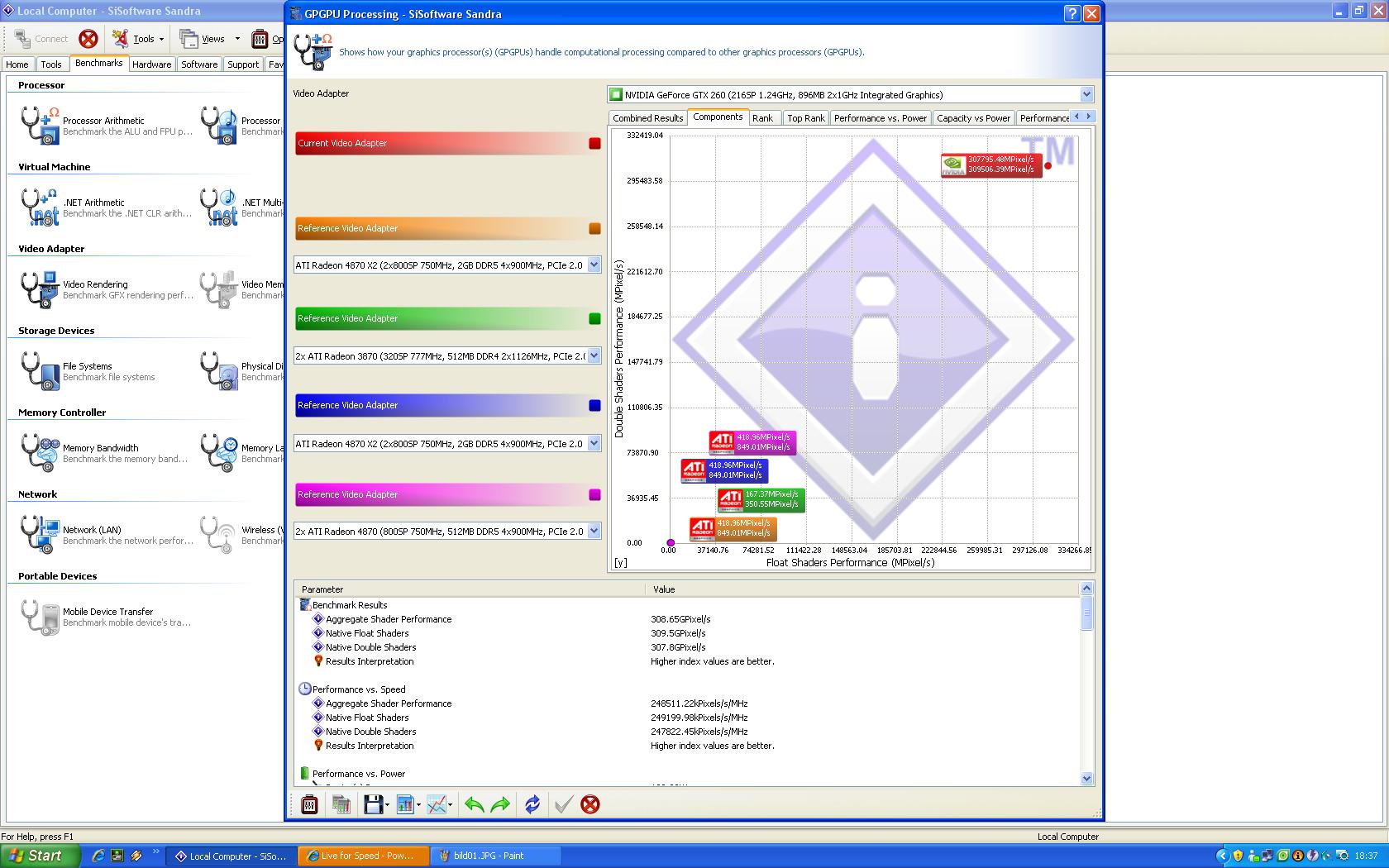
Task: Click the Tools party hat icon
Action: click(121, 39)
